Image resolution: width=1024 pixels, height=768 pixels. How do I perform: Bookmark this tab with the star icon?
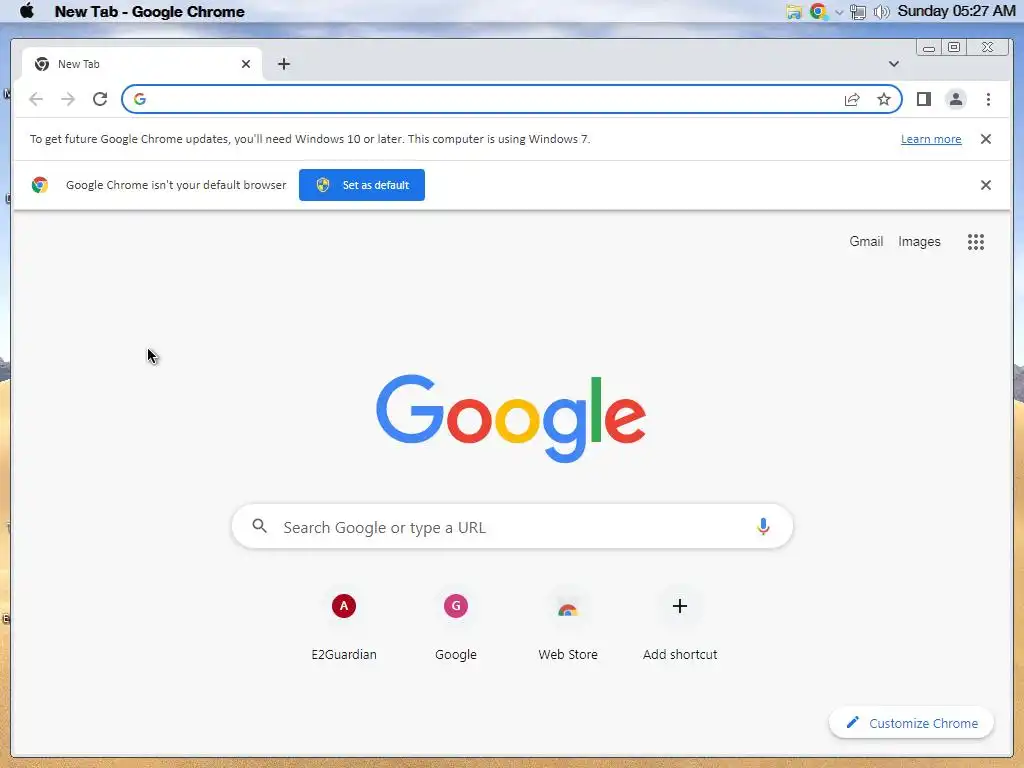(884, 99)
